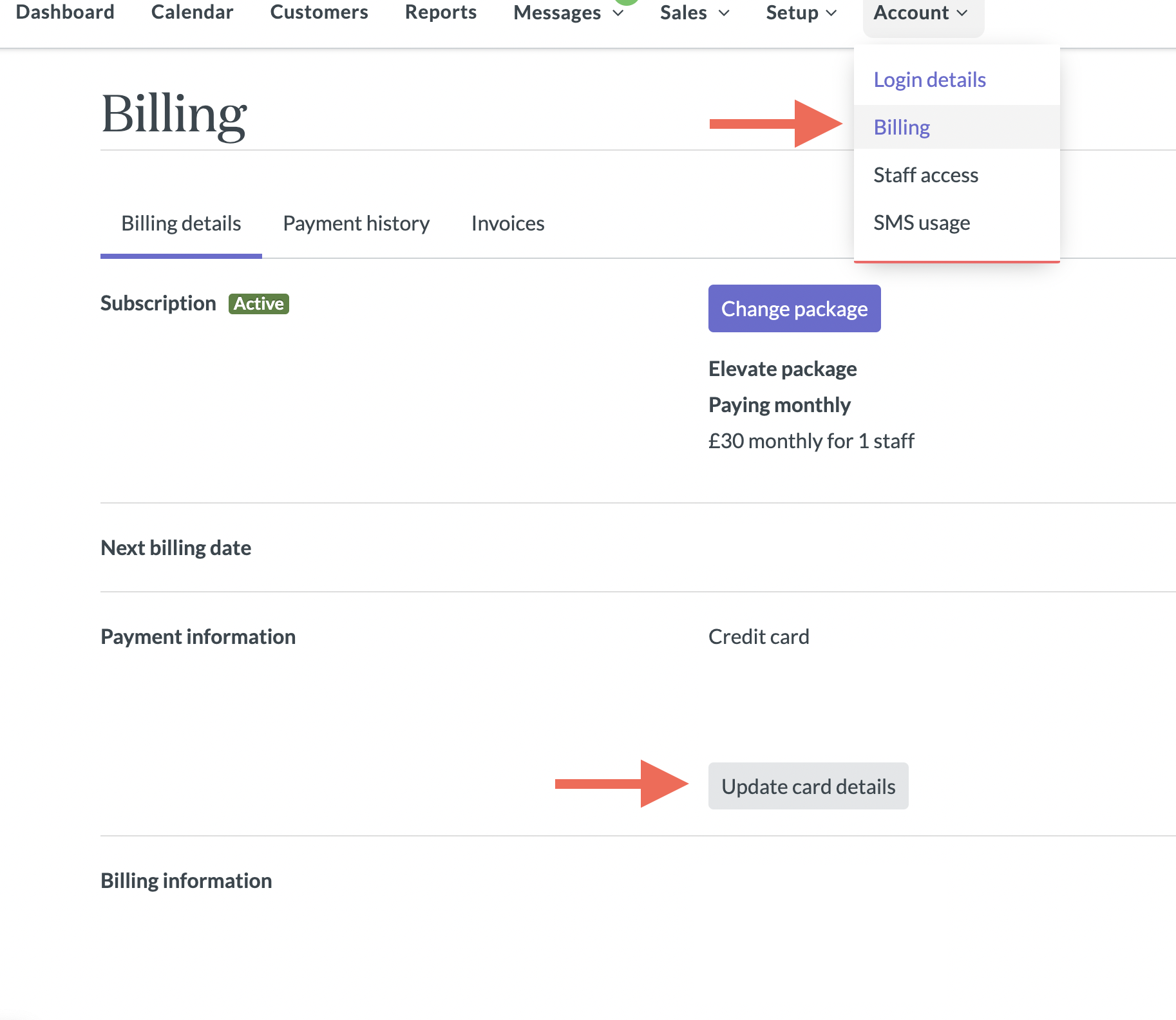View SMS usage

click(x=922, y=222)
